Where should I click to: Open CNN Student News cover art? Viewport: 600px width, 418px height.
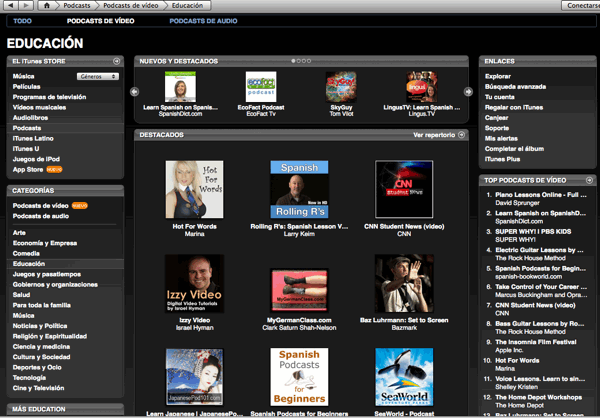pyautogui.click(x=404, y=189)
